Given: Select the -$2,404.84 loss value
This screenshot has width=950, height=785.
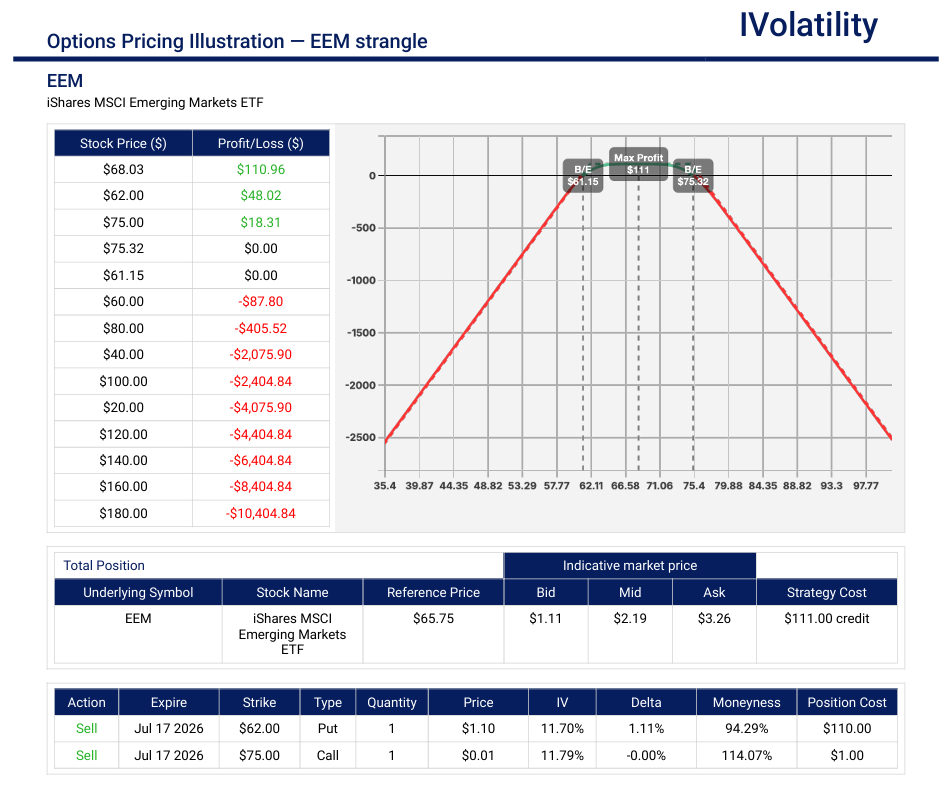Looking at the screenshot, I should (x=261, y=382).
